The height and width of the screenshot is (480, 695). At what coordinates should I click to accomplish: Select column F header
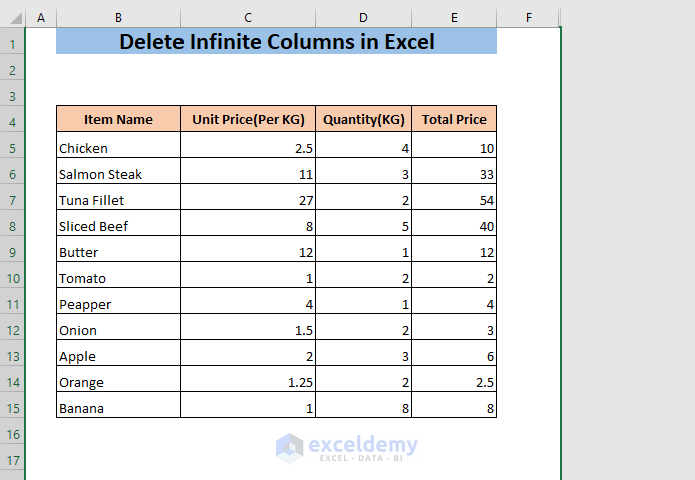[528, 18]
